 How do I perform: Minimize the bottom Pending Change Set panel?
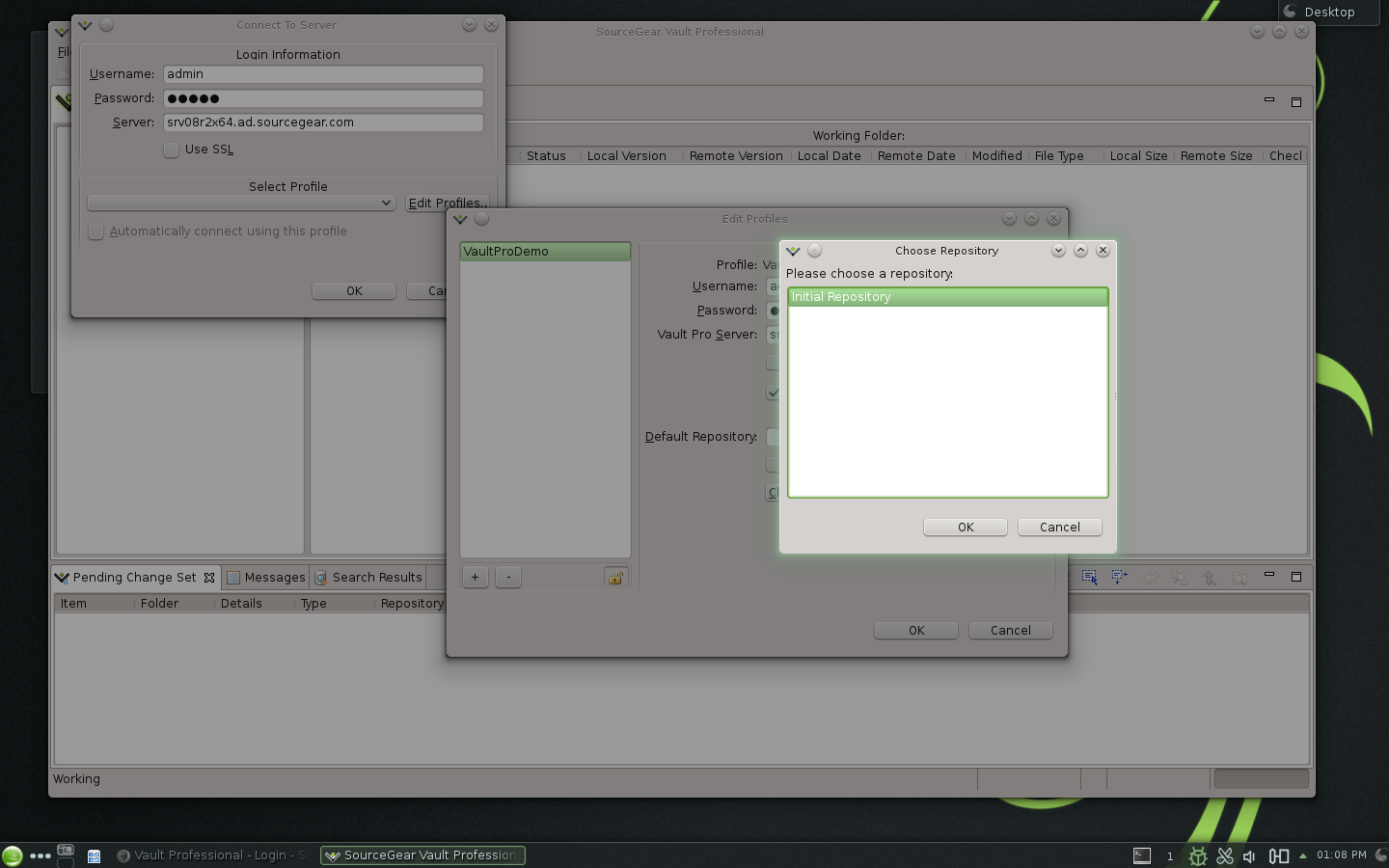(1269, 576)
